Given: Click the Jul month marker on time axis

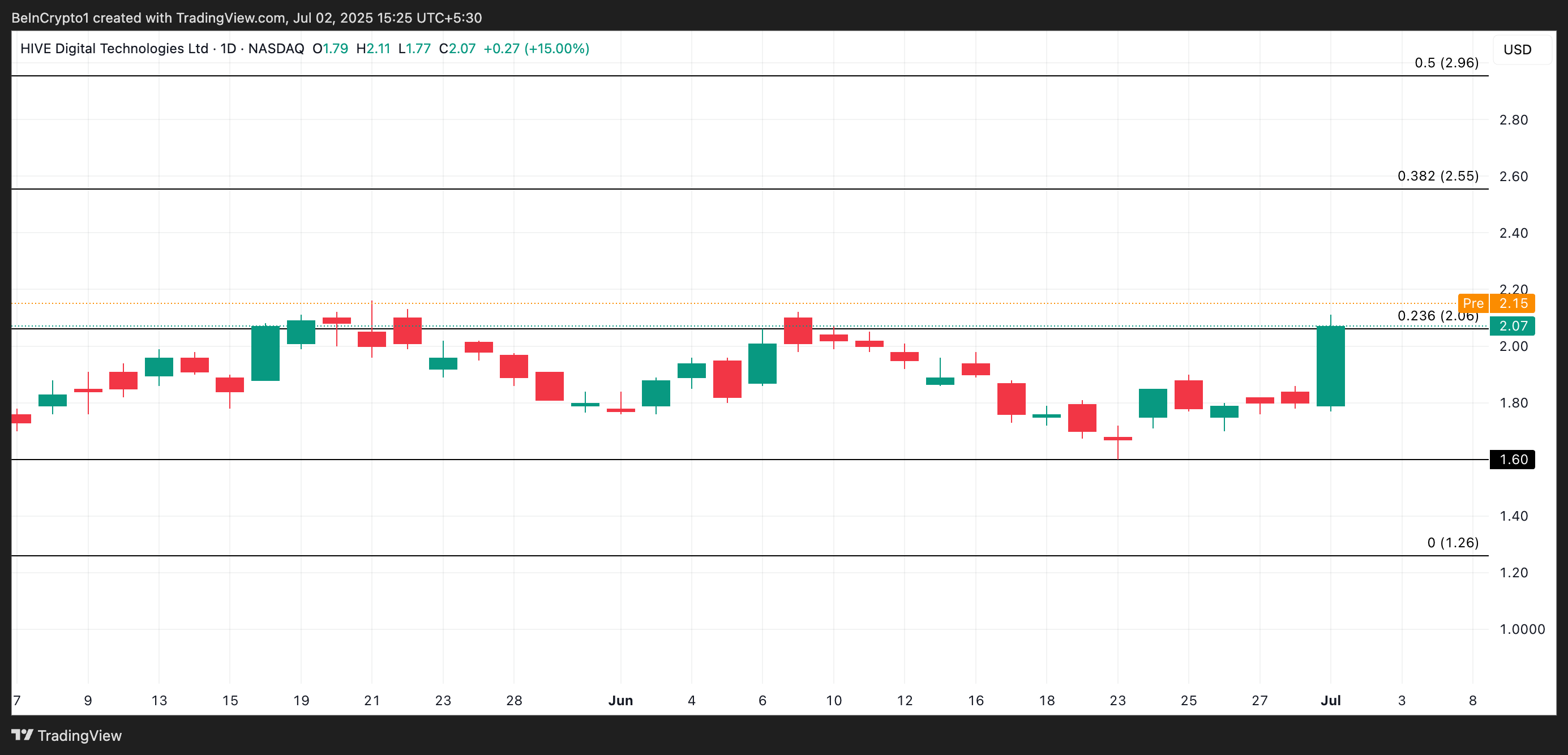Looking at the screenshot, I should point(1330,700).
